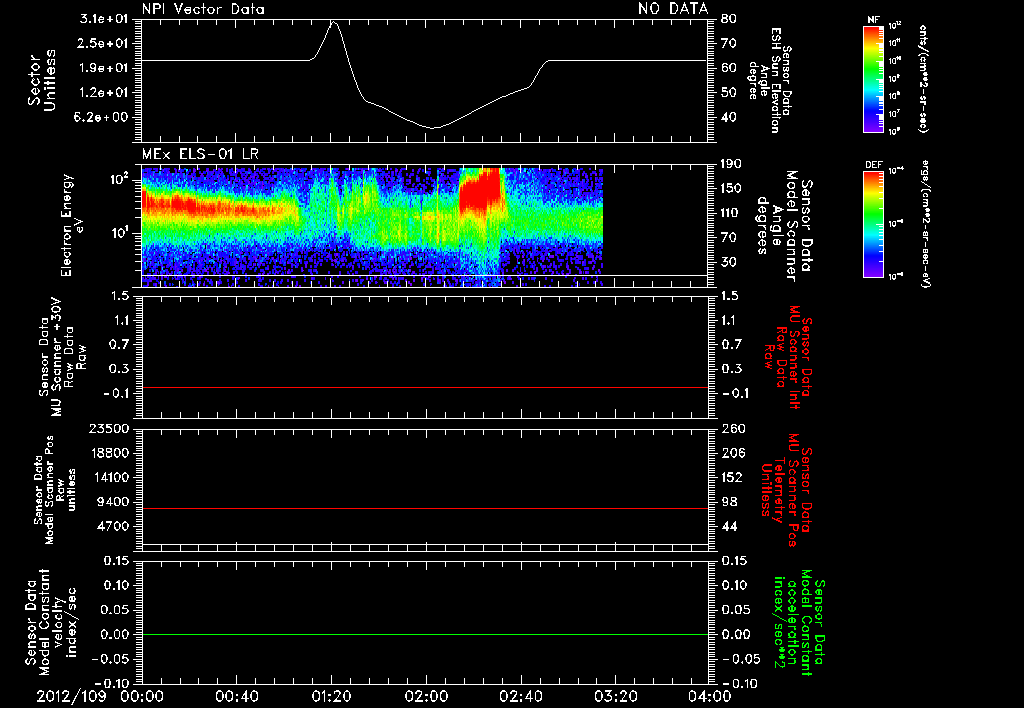Select the "NPI Vector Data" panel title
Viewport: 1024px width, 708px height.
203,8
